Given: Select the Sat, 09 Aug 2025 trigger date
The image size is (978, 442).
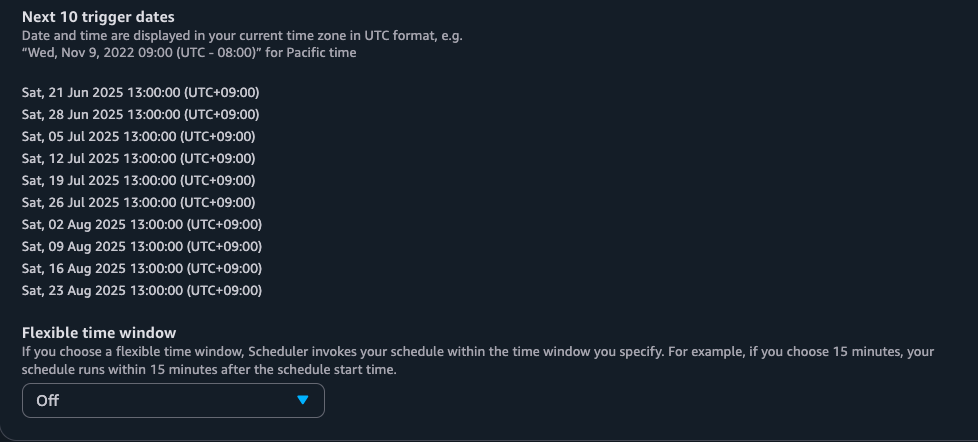Looking at the screenshot, I should pos(141,246).
